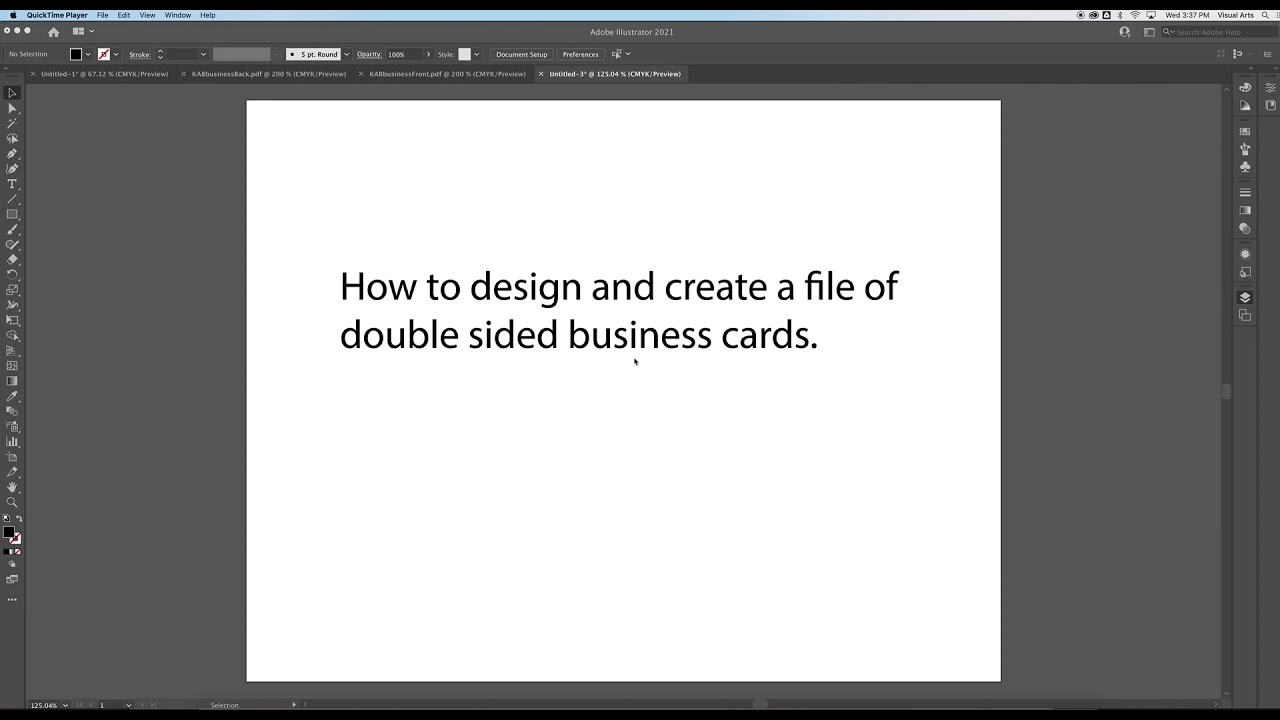Open the graphic Style dropdown
Screen dimensions: 1280x720
[x=476, y=54]
